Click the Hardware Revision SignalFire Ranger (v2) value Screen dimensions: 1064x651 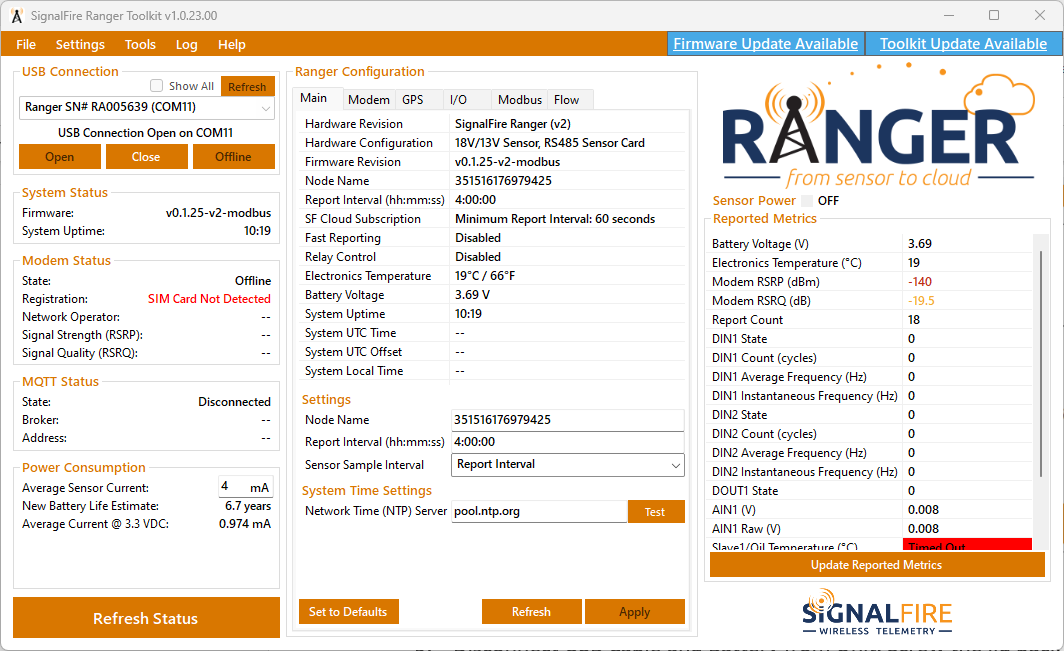tap(513, 124)
